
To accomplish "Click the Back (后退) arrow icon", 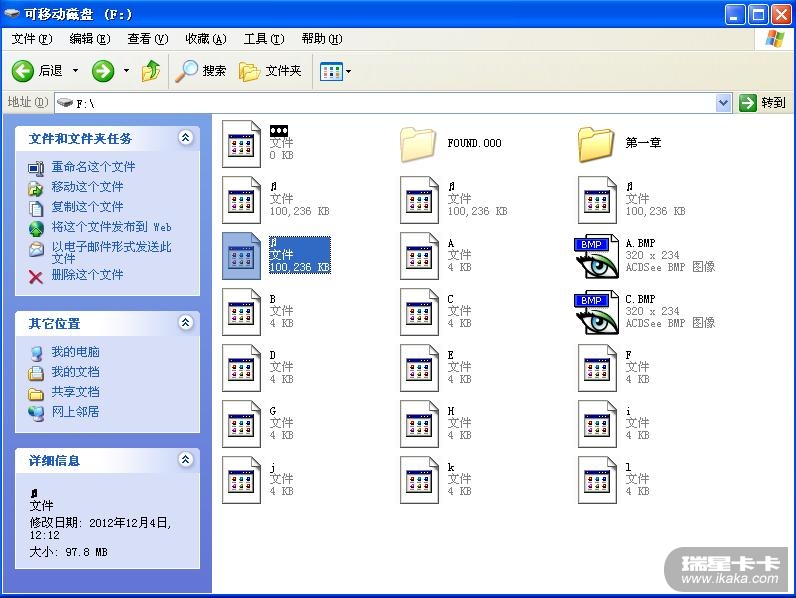I will coord(23,71).
